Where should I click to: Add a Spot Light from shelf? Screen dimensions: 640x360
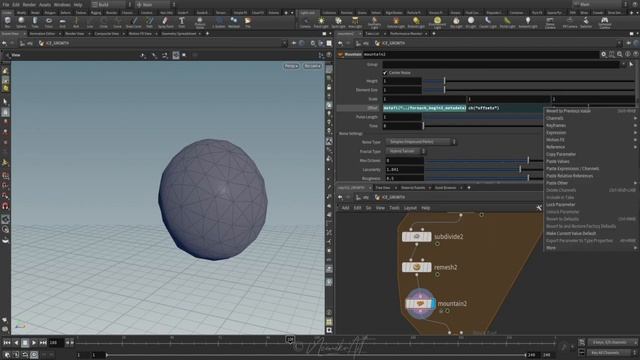(x=338, y=22)
